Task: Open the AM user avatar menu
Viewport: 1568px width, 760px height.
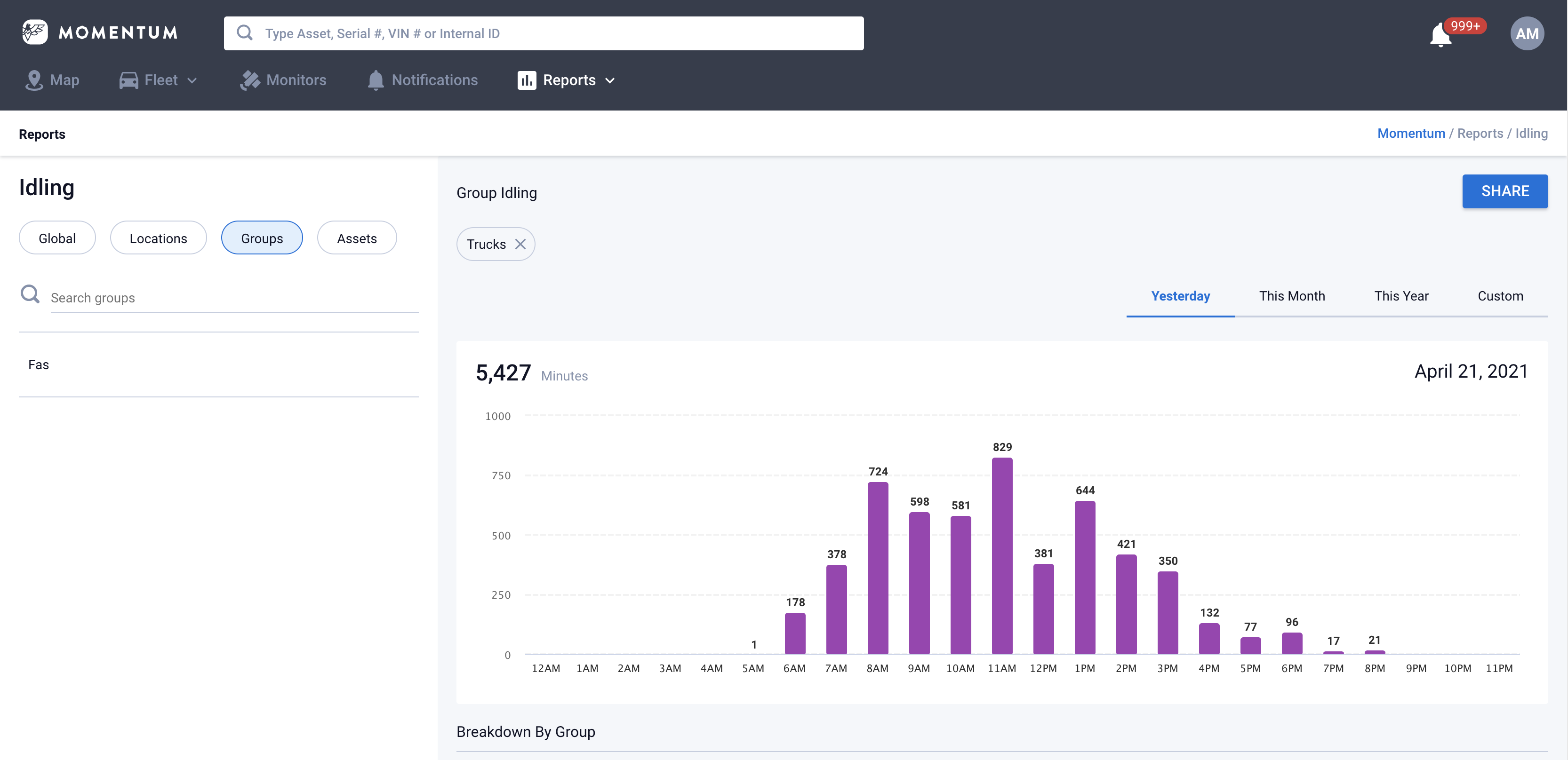Action: 1526,33
